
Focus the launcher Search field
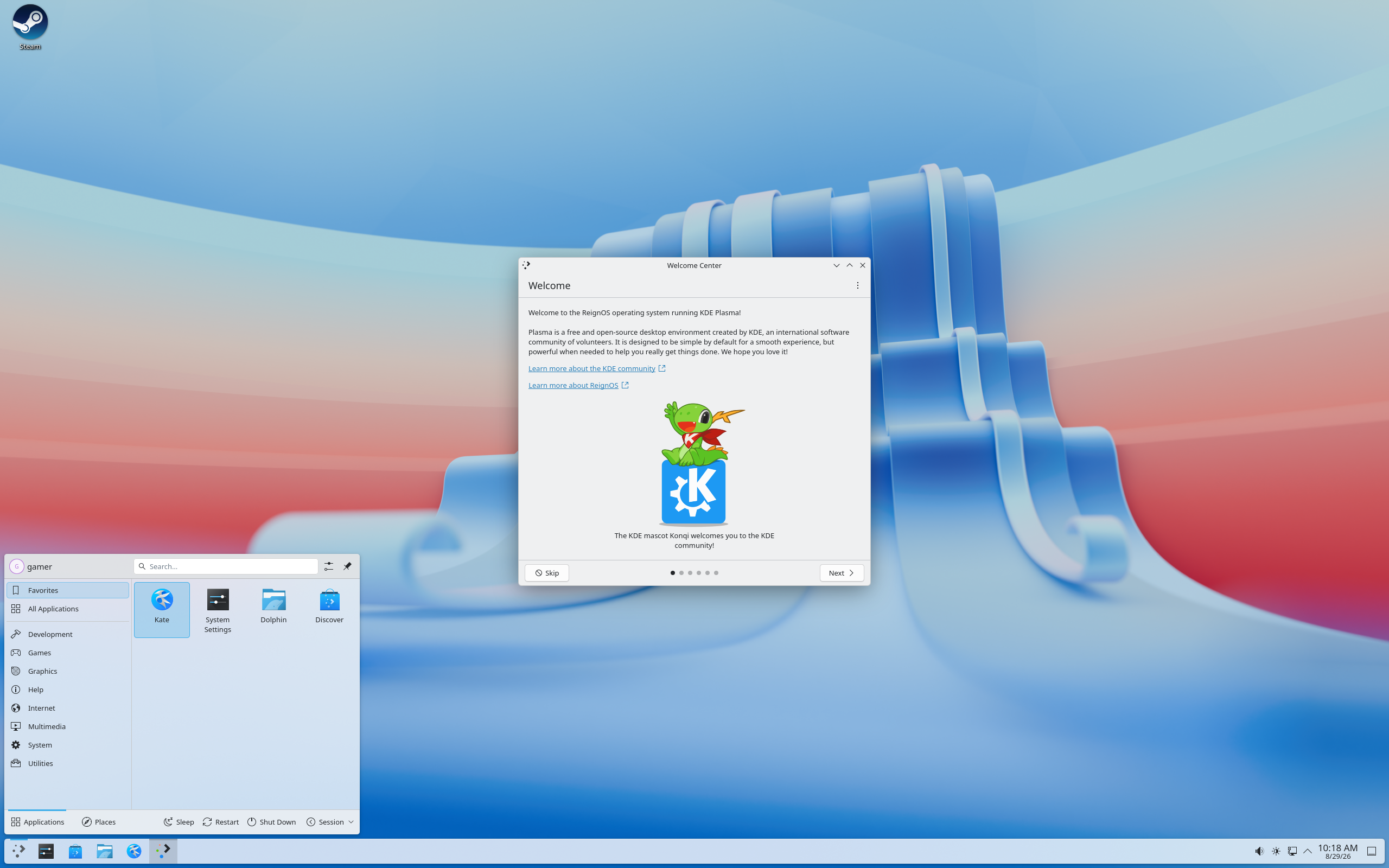pyautogui.click(x=226, y=566)
